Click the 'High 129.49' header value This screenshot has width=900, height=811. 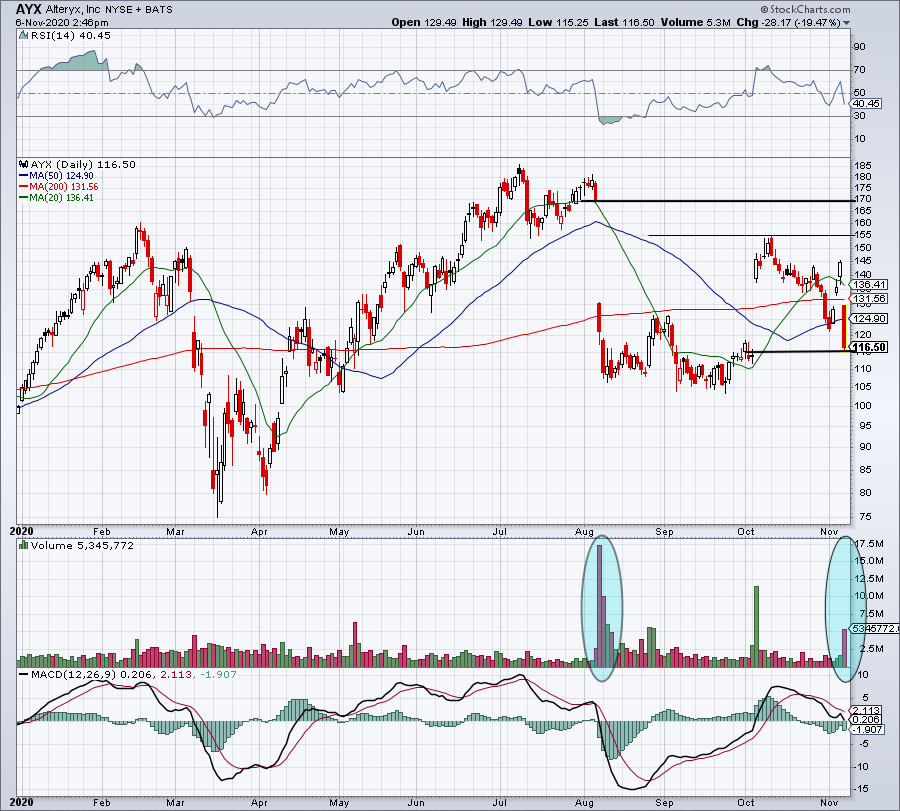pyautogui.click(x=492, y=22)
